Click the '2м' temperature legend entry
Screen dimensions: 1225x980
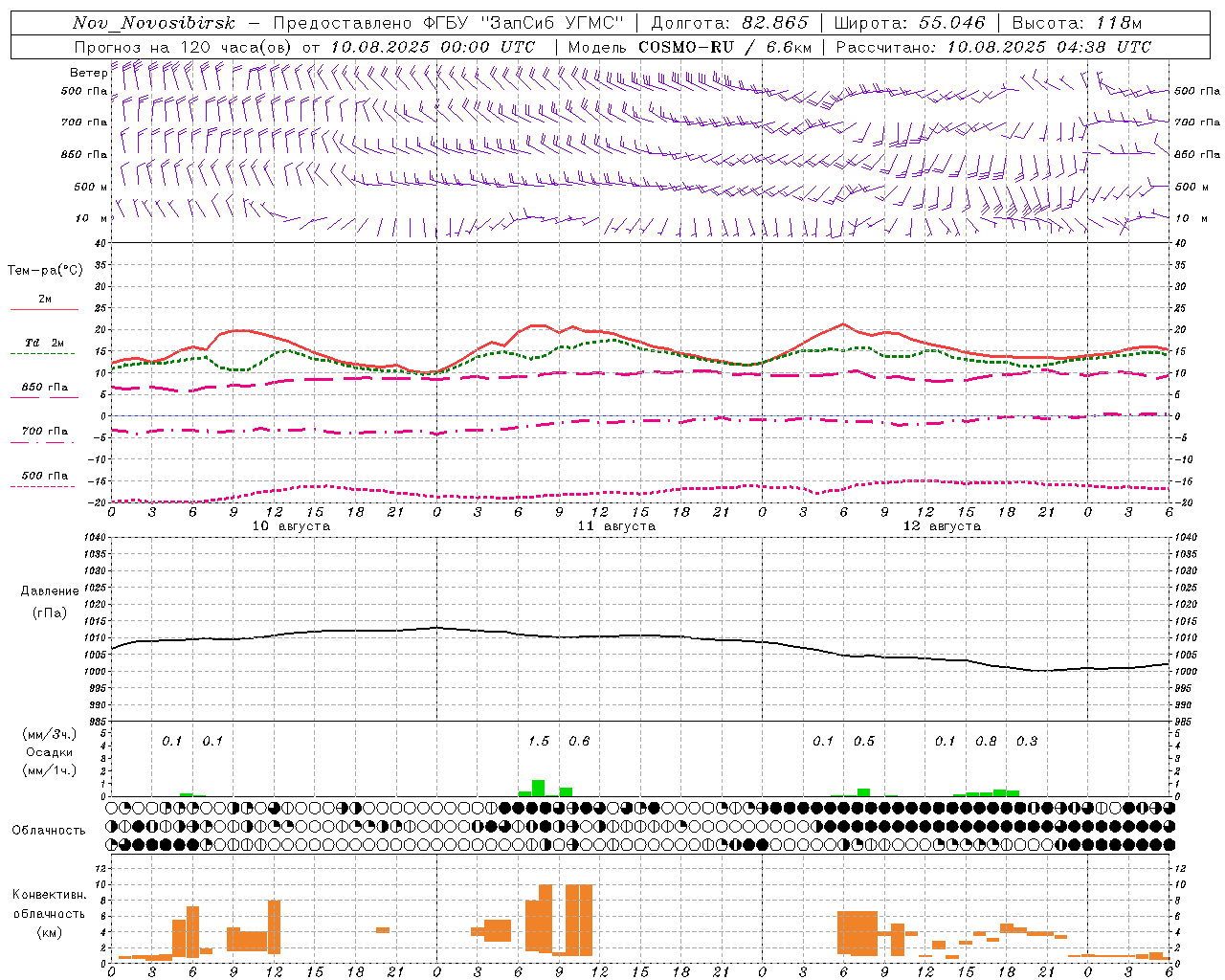(x=45, y=300)
